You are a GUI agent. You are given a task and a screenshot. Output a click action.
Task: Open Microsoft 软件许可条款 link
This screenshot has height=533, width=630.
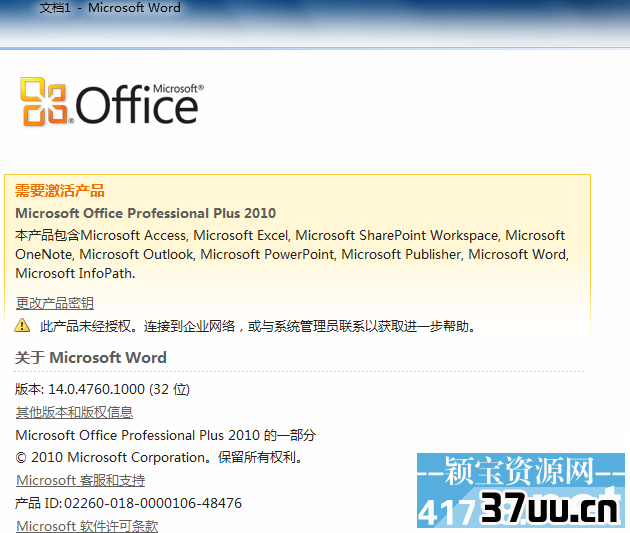point(87,526)
